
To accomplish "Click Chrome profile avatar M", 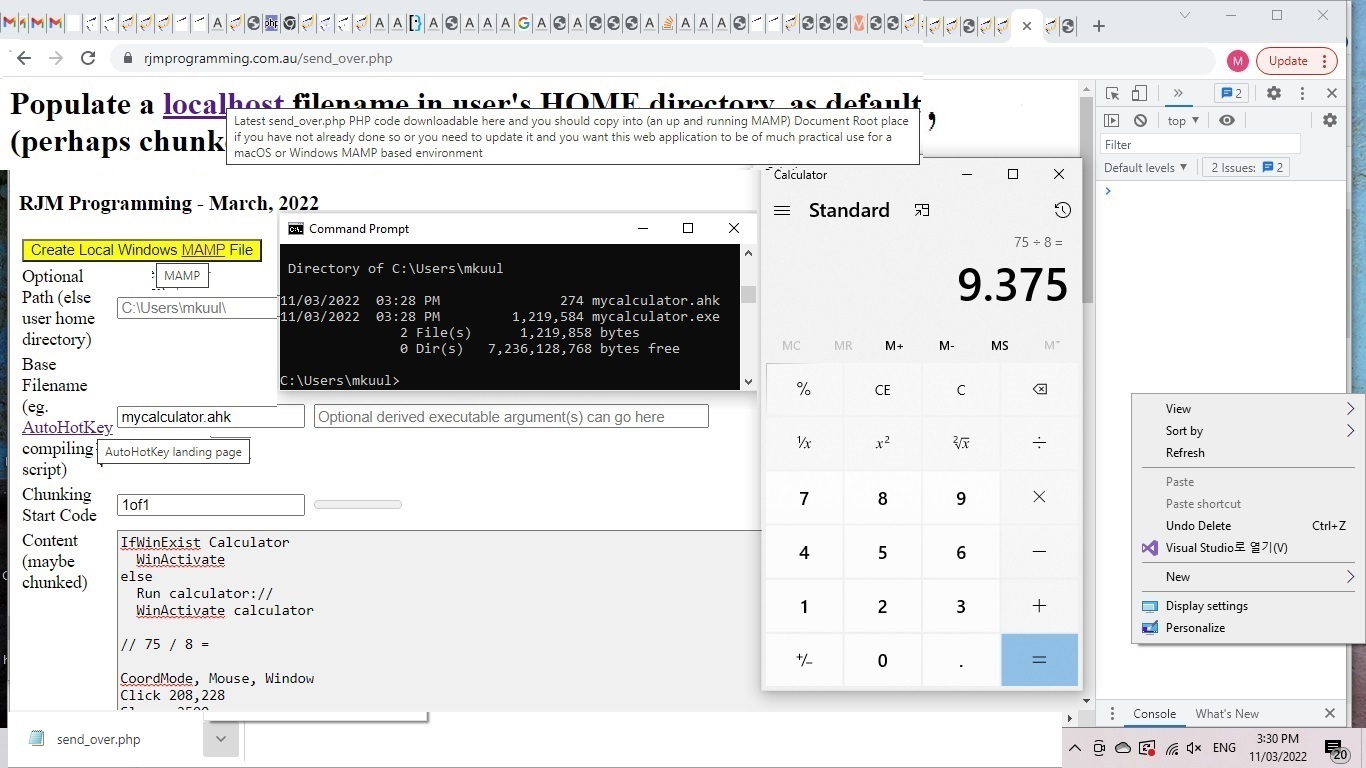I will [x=1238, y=61].
